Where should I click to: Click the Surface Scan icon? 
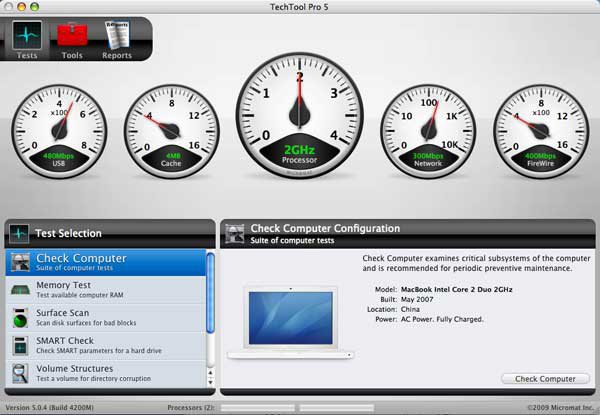[21, 318]
